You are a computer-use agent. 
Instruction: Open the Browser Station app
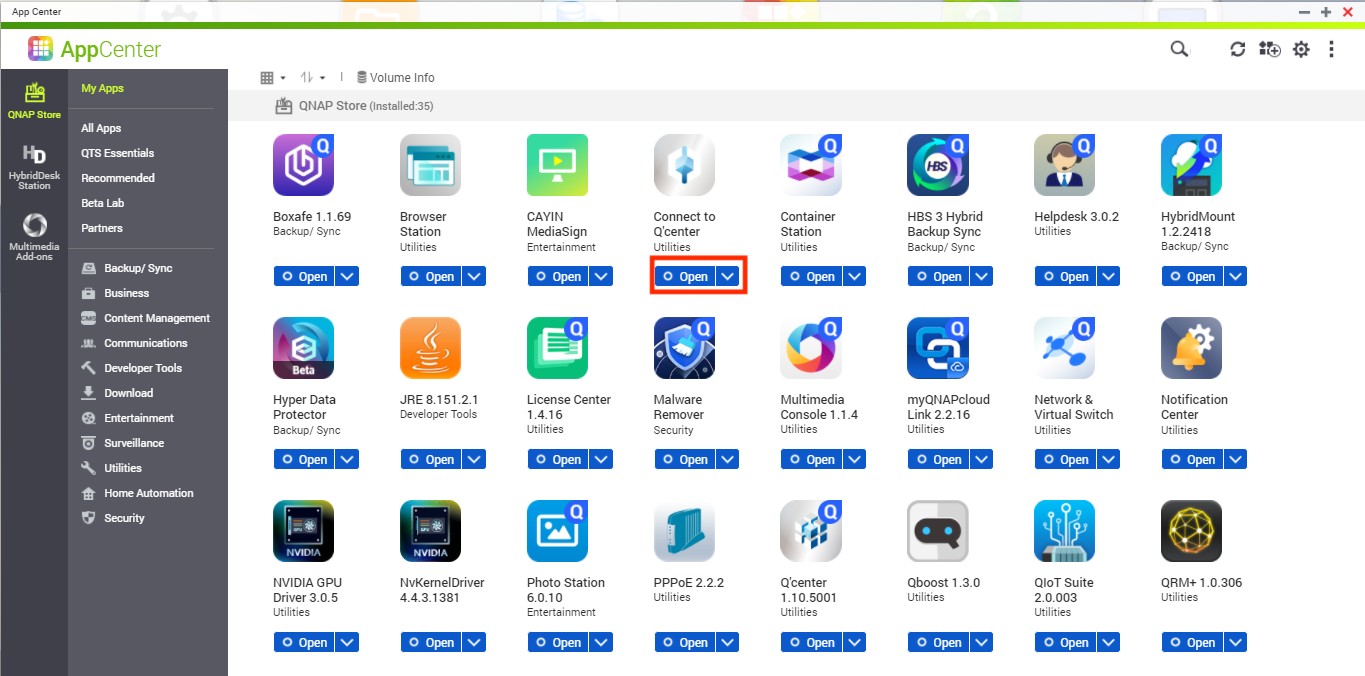(430, 277)
